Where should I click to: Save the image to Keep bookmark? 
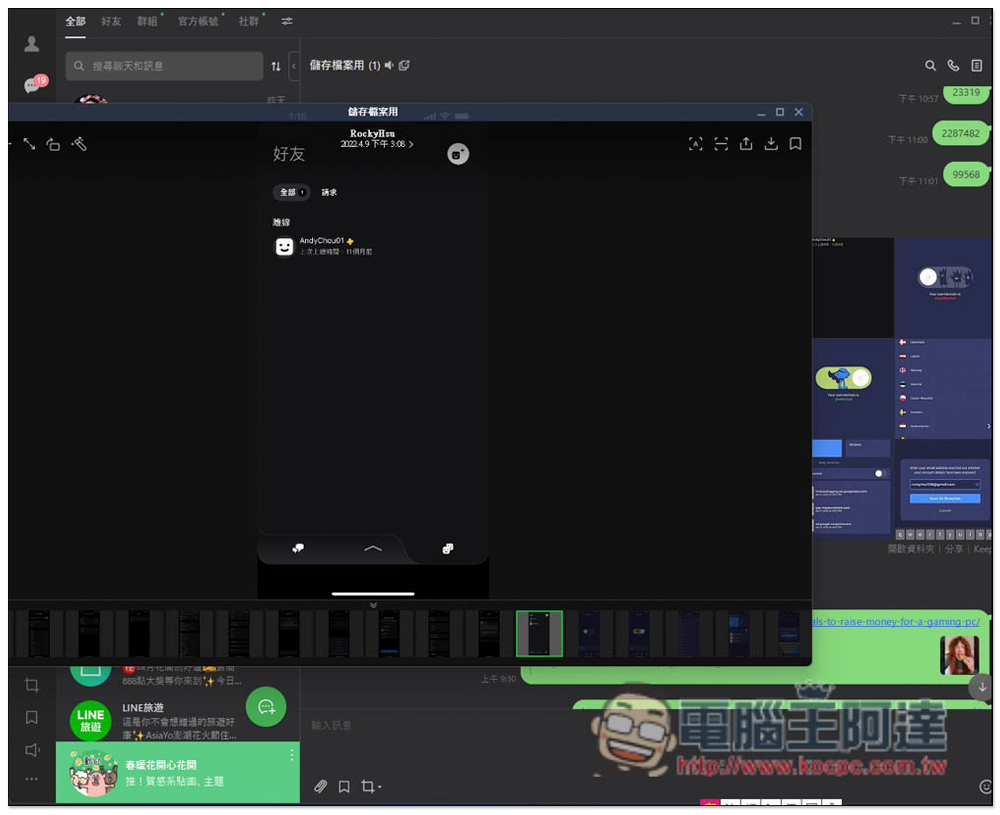(795, 144)
